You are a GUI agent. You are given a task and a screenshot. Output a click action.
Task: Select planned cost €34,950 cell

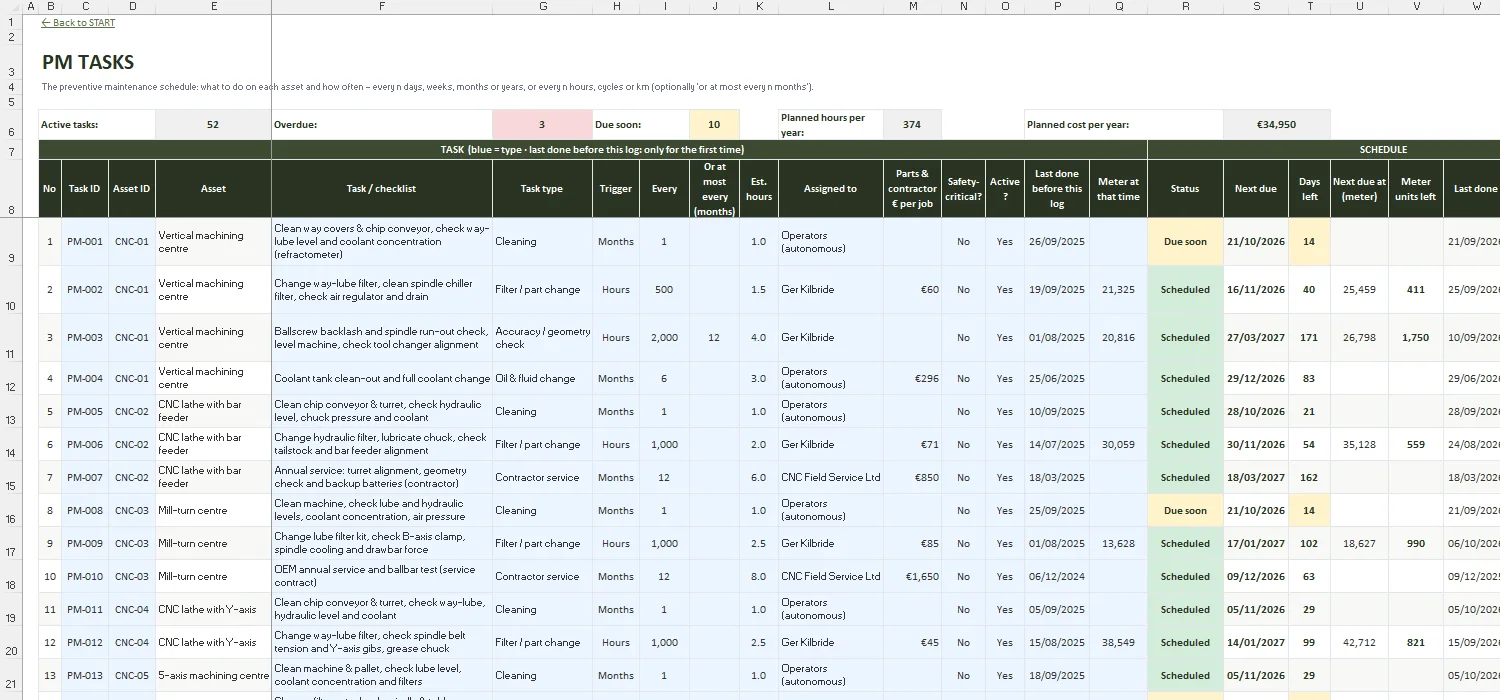[x=1276, y=125]
